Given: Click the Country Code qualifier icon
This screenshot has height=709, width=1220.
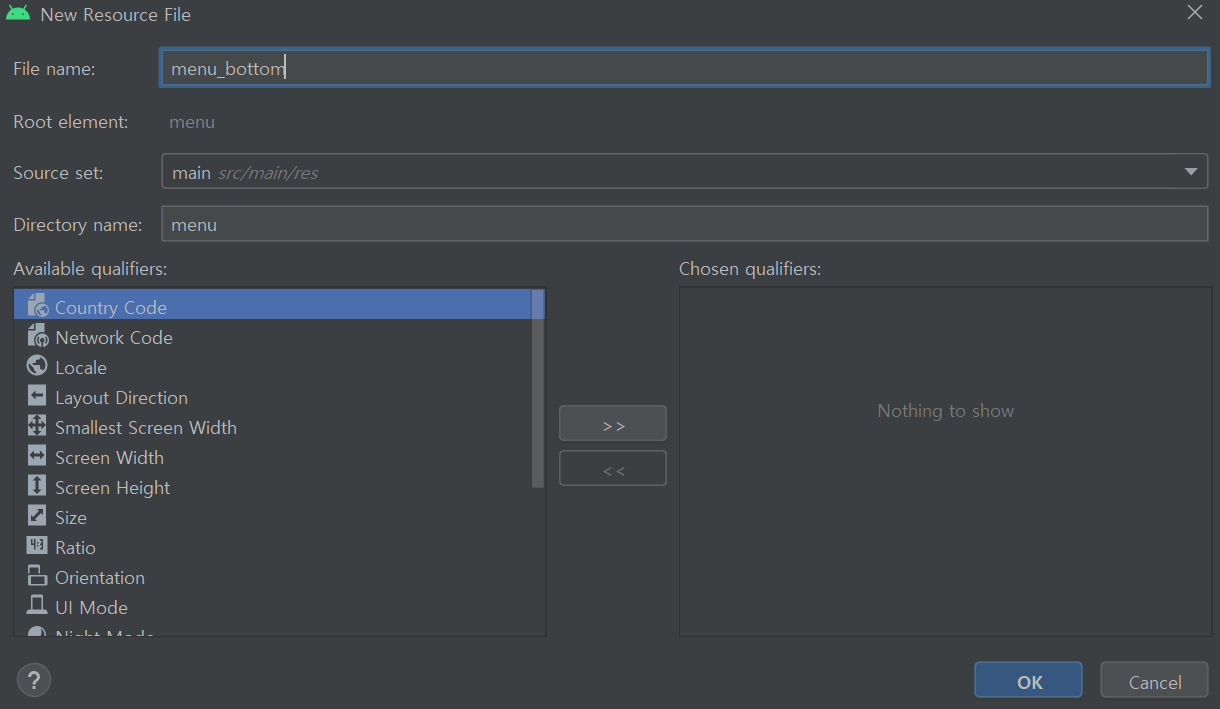Looking at the screenshot, I should (37, 306).
